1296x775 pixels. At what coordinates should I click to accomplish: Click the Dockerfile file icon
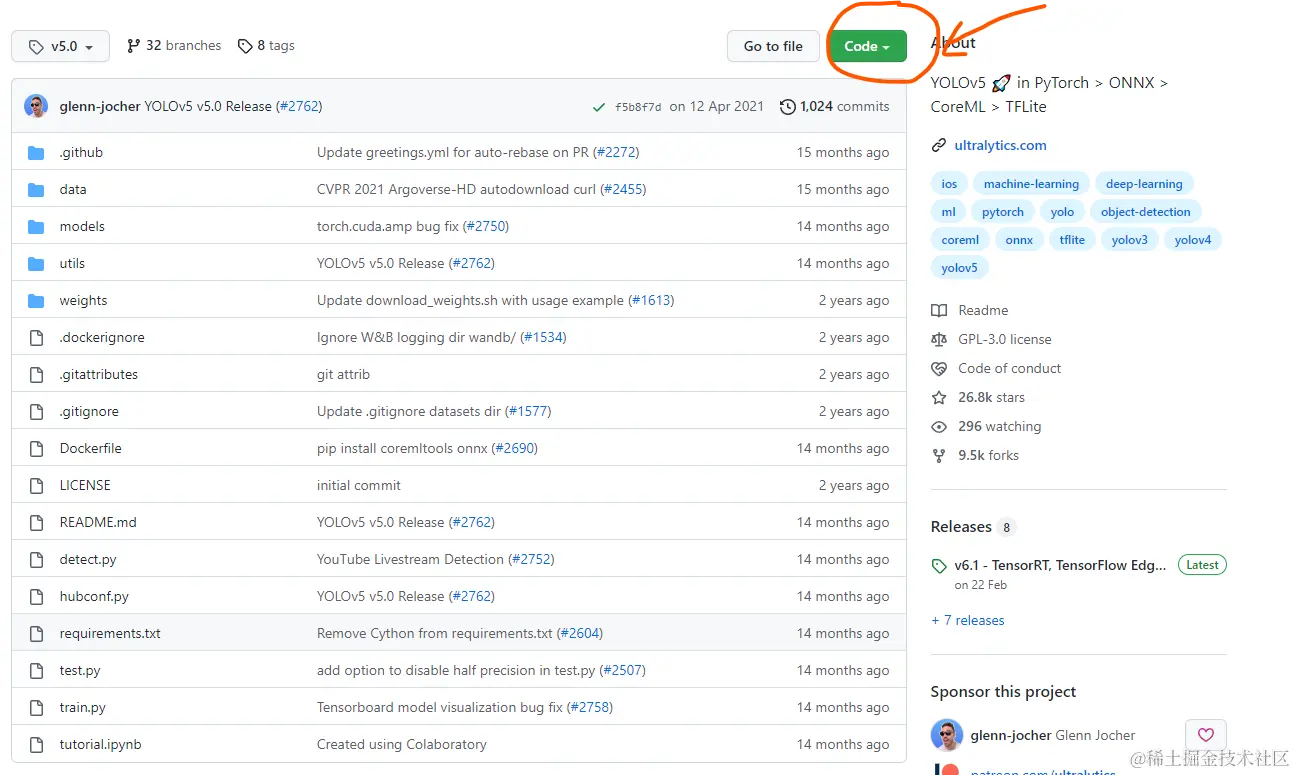tap(36, 449)
